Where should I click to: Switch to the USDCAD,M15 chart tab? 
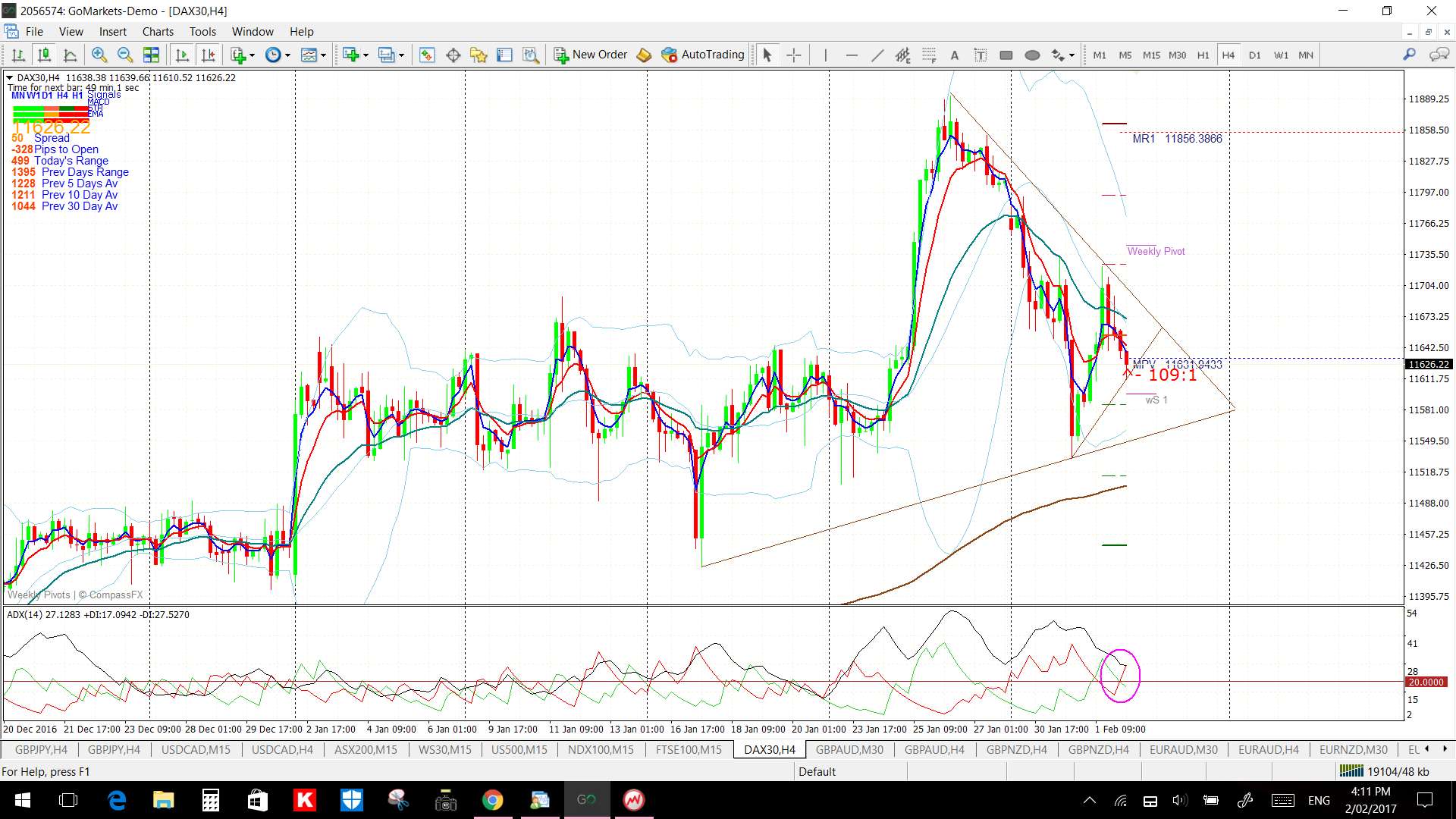click(196, 749)
